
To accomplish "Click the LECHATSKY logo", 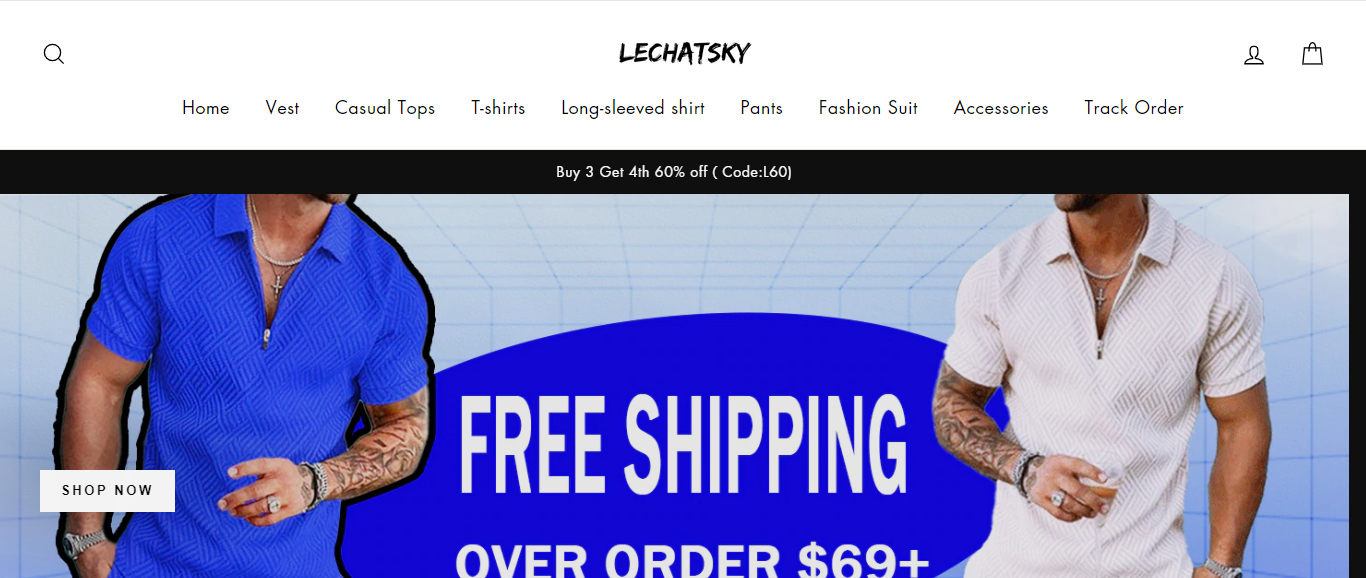I will pos(684,53).
